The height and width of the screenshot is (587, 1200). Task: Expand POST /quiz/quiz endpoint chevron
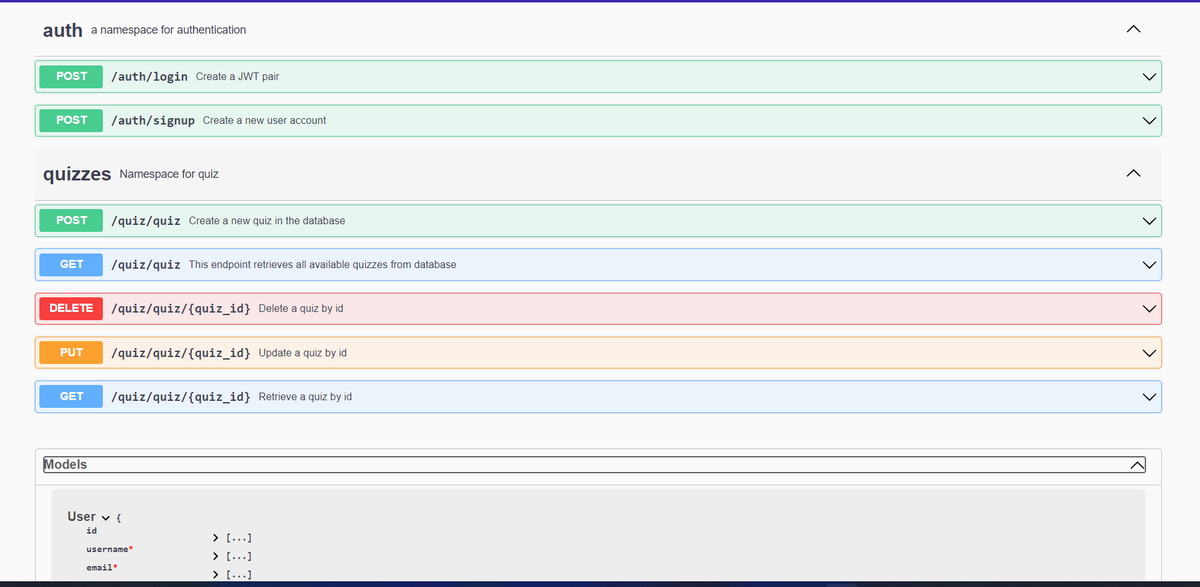(x=1149, y=220)
